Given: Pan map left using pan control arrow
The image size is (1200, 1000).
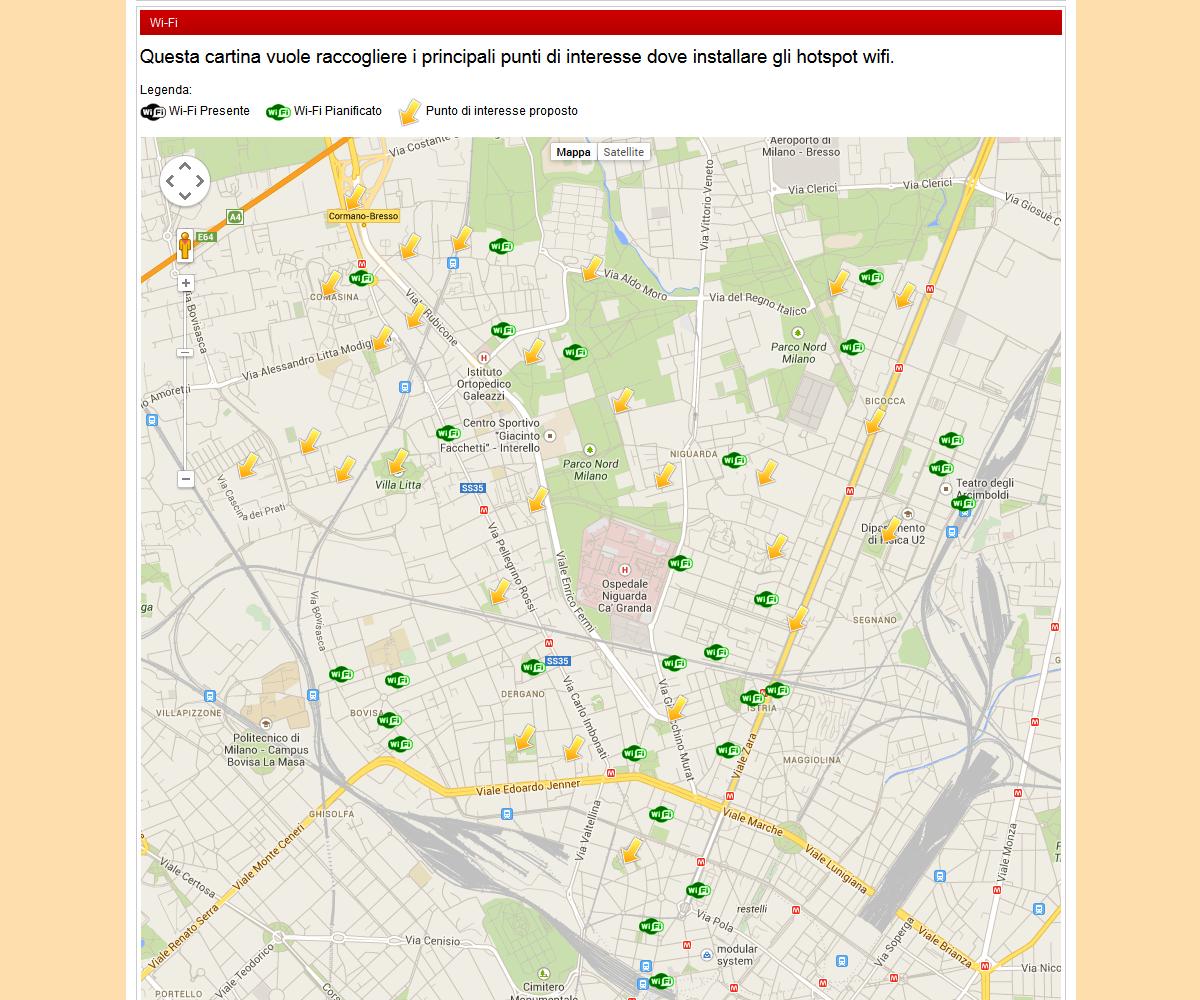Looking at the screenshot, I should click(x=169, y=181).
